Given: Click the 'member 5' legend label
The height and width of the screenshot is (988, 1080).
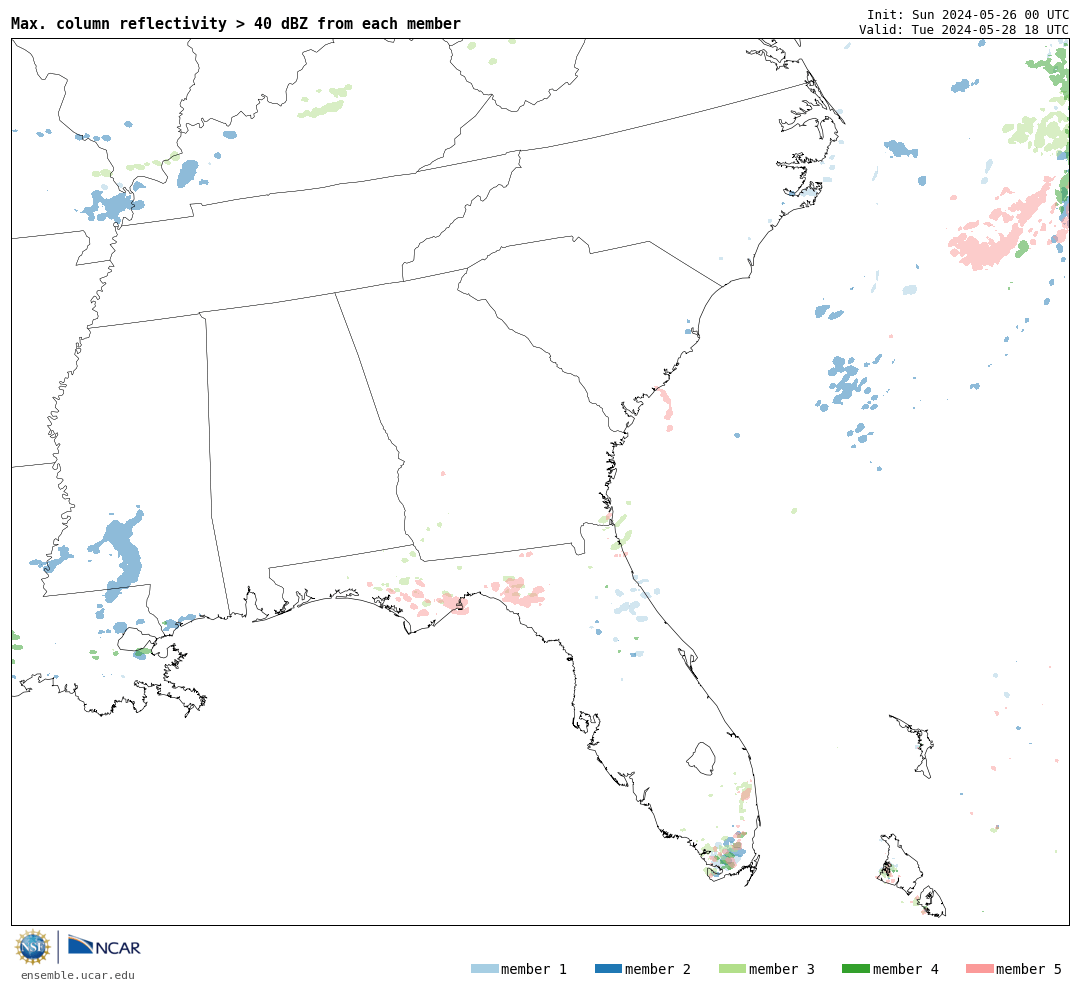Looking at the screenshot, I should pyautogui.click(x=1029, y=969).
